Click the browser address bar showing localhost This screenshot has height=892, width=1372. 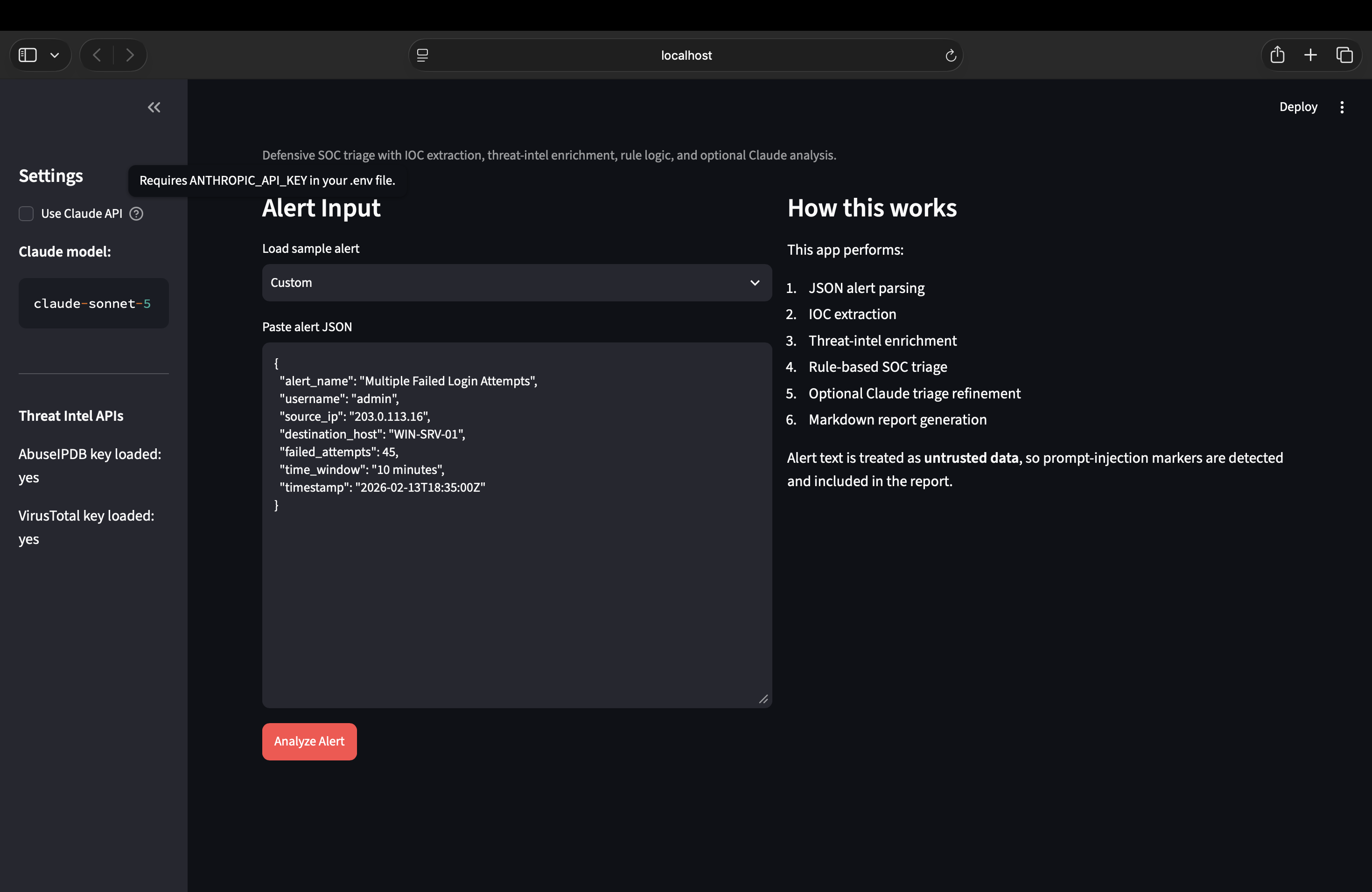tap(686, 56)
